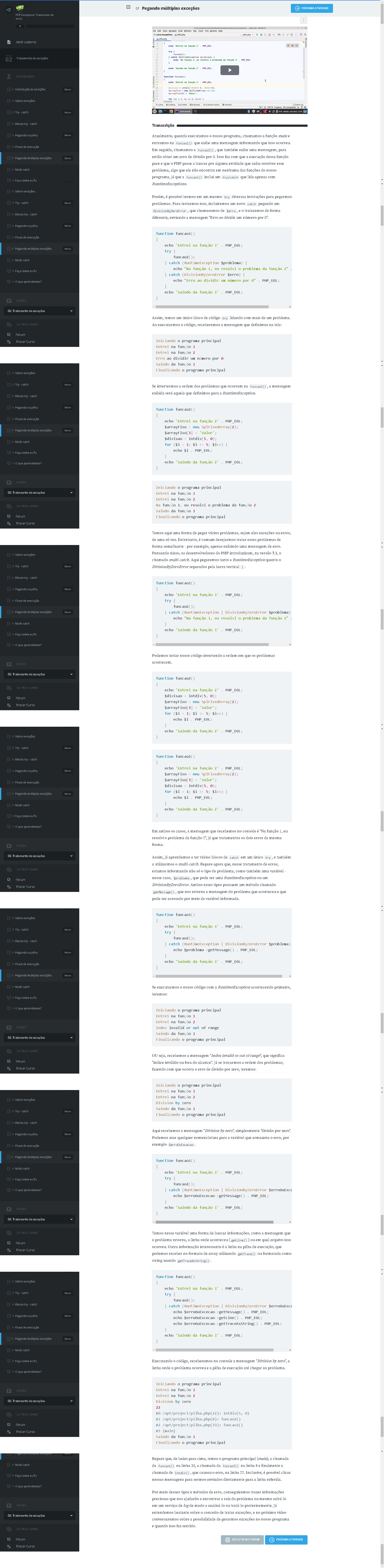Open the topmost '02. Tratamento de exceções' dropdown

pos(40,311)
